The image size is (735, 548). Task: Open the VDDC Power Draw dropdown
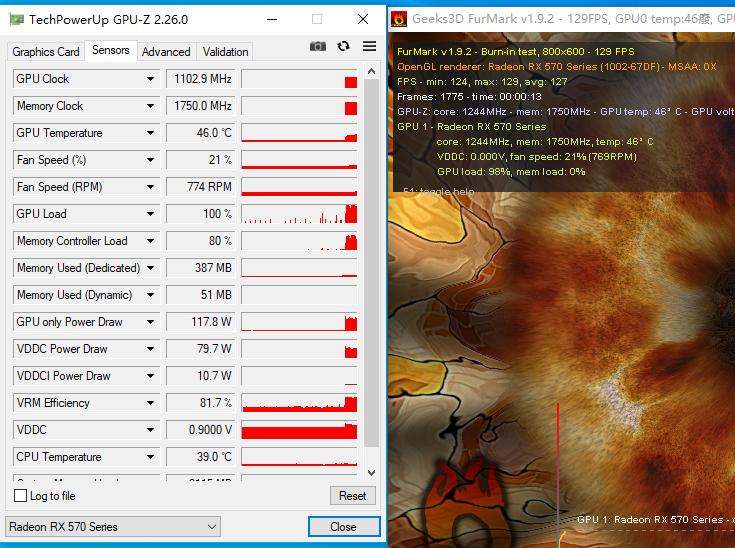(x=150, y=349)
